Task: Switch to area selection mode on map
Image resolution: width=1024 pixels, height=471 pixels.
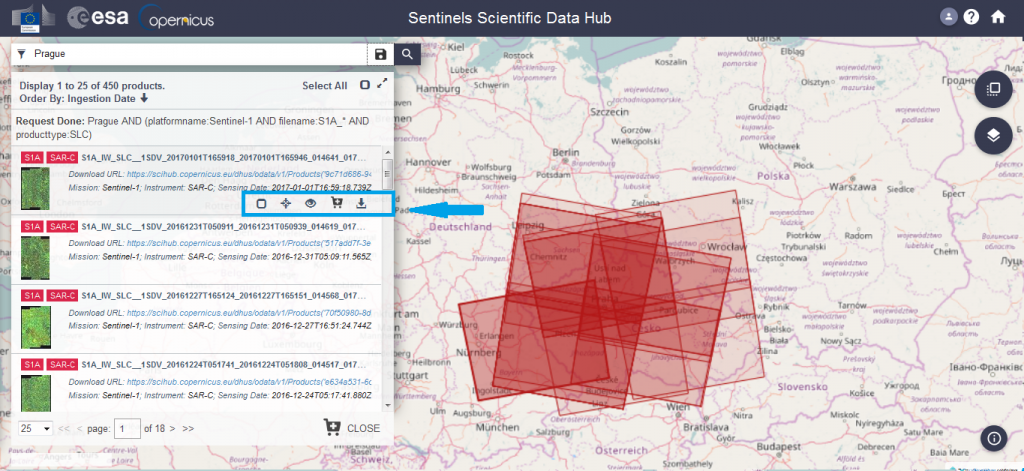Action: point(993,89)
